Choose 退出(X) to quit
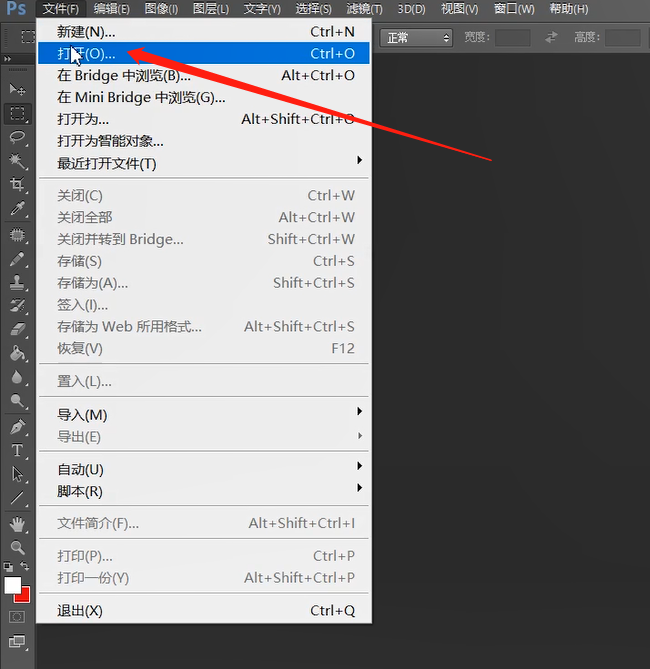 pyautogui.click(x=204, y=611)
